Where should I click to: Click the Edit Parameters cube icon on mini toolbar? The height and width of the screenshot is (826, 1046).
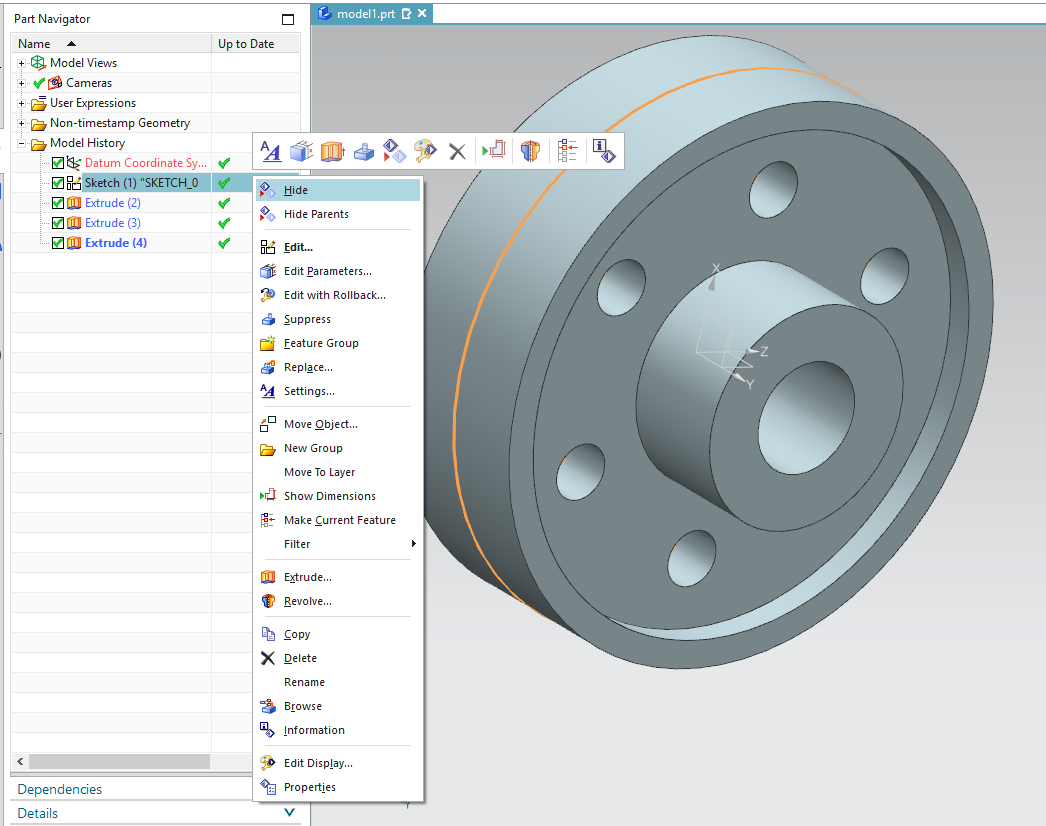point(301,151)
